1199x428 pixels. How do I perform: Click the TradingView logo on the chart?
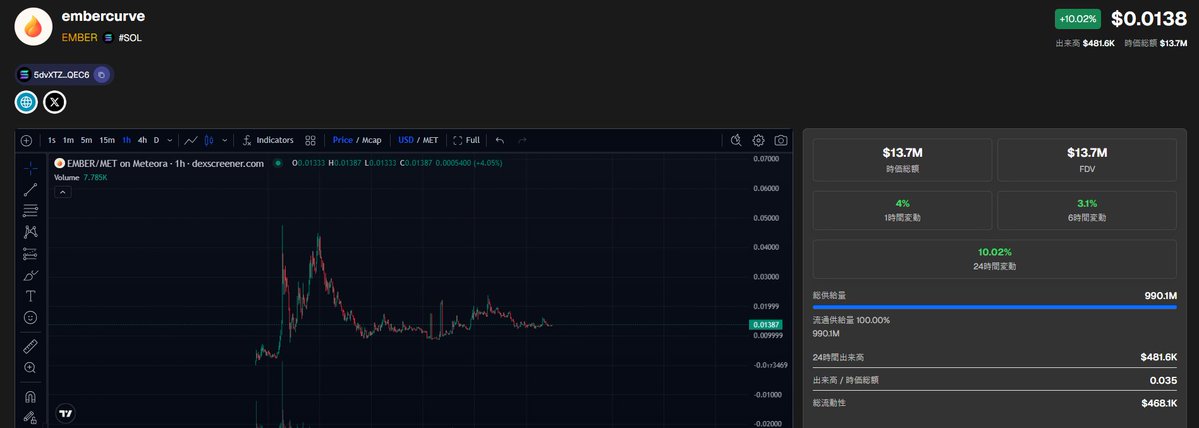coord(67,413)
